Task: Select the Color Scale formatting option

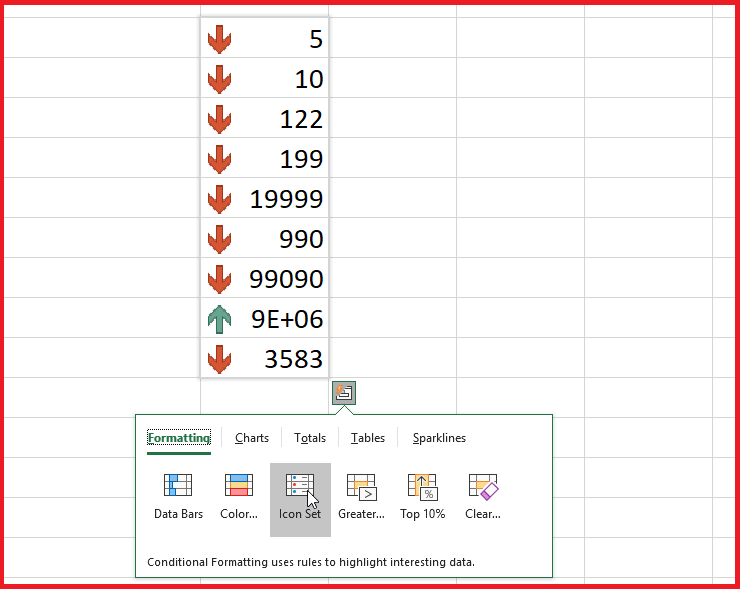Action: (239, 487)
